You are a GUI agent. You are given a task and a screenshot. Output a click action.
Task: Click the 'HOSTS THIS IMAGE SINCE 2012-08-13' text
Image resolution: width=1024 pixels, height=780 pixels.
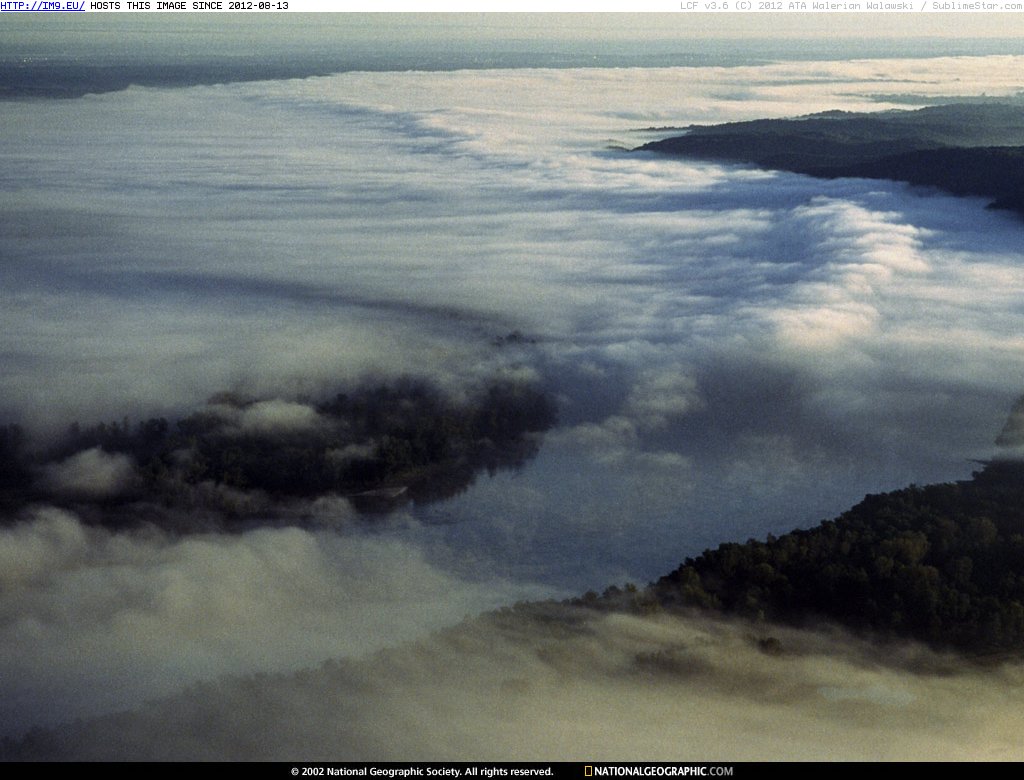coord(189,6)
